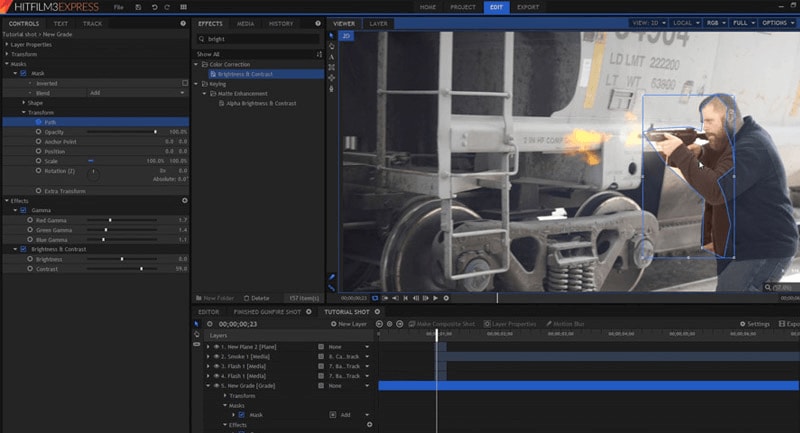Click the New Layer button
The width and height of the screenshot is (800, 433).
pyautogui.click(x=350, y=324)
